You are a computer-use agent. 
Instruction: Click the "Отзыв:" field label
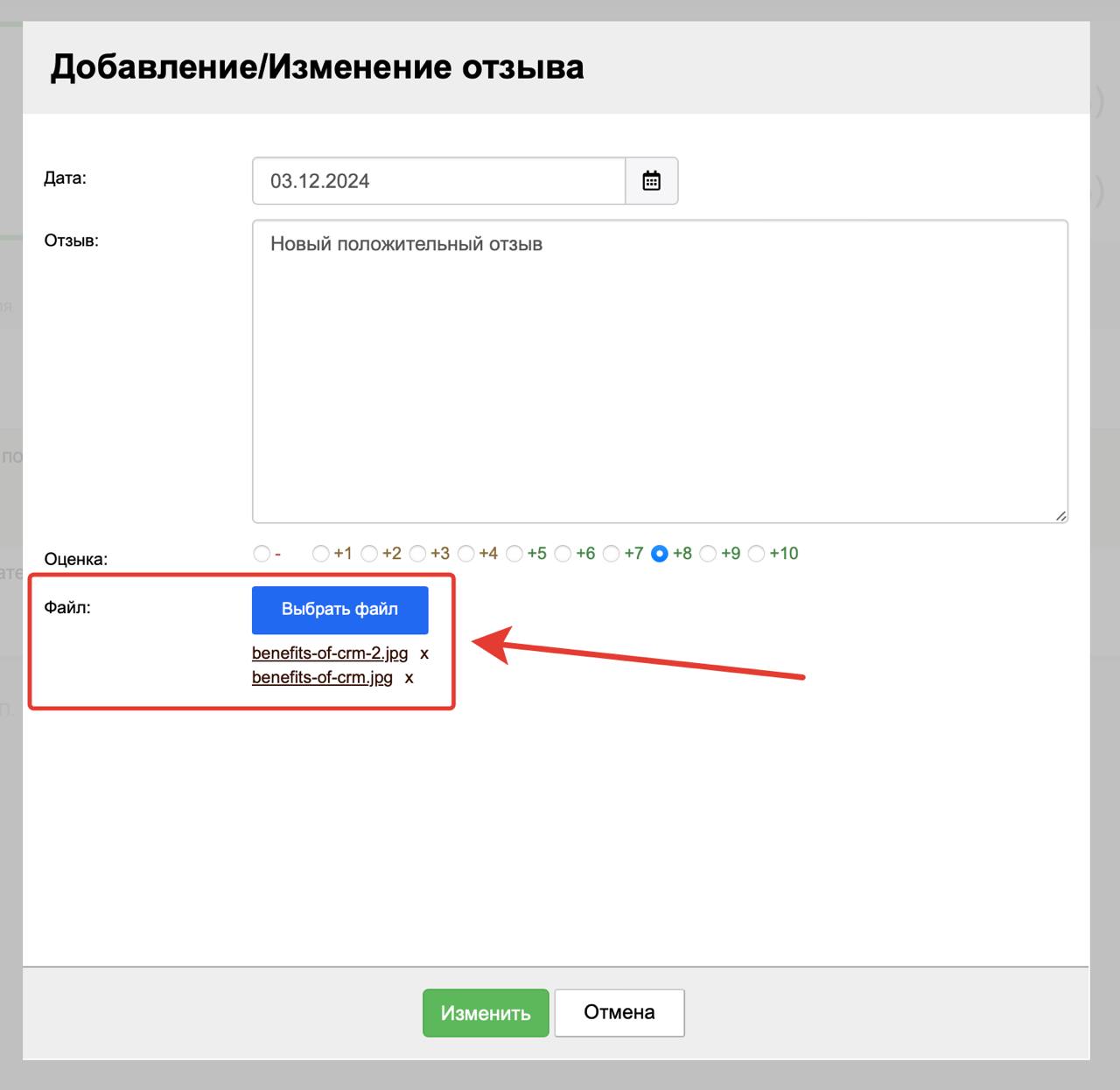tap(72, 241)
